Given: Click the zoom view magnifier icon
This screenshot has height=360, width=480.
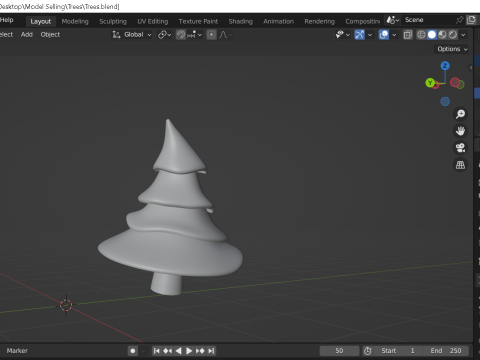Looking at the screenshot, I should coord(460,114).
